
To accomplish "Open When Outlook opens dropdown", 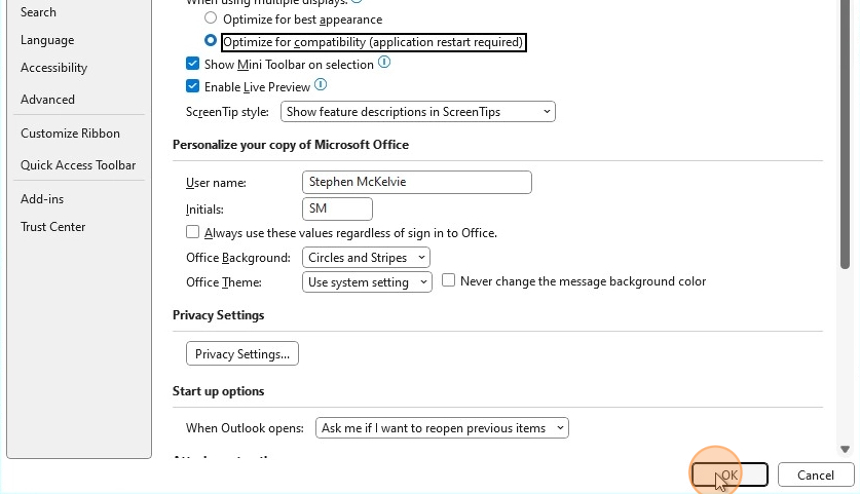I will (441, 428).
